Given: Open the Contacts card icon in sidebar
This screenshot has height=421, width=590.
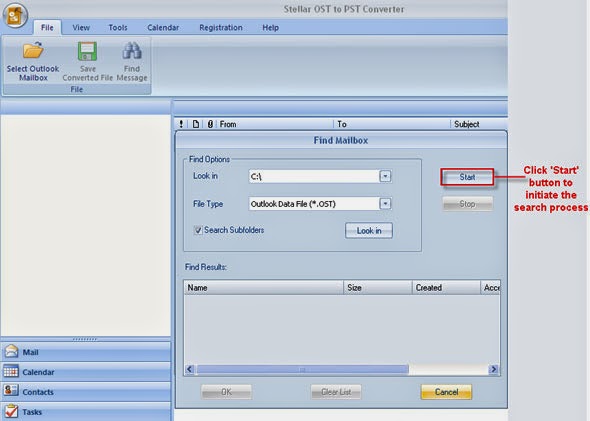Looking at the screenshot, I should tap(11, 391).
